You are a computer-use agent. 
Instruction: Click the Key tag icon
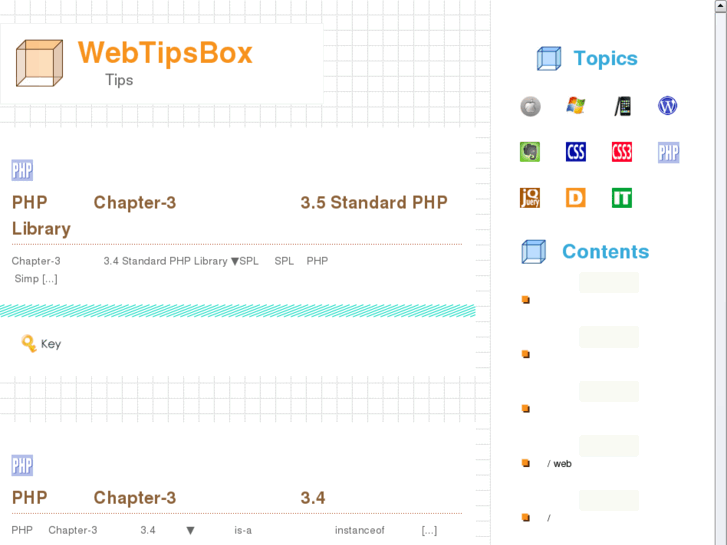(29, 344)
